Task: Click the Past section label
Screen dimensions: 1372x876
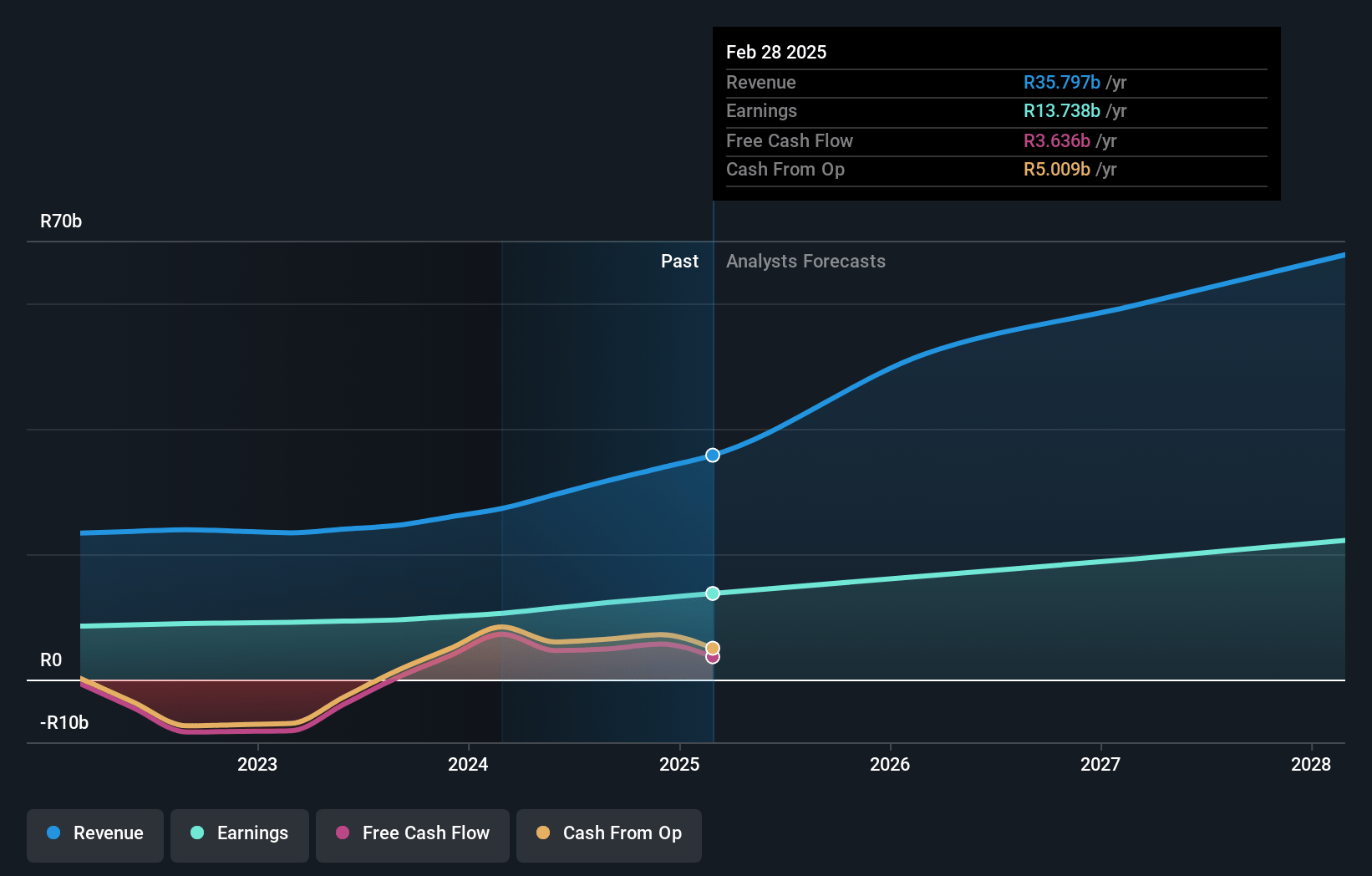Action: tap(679, 262)
